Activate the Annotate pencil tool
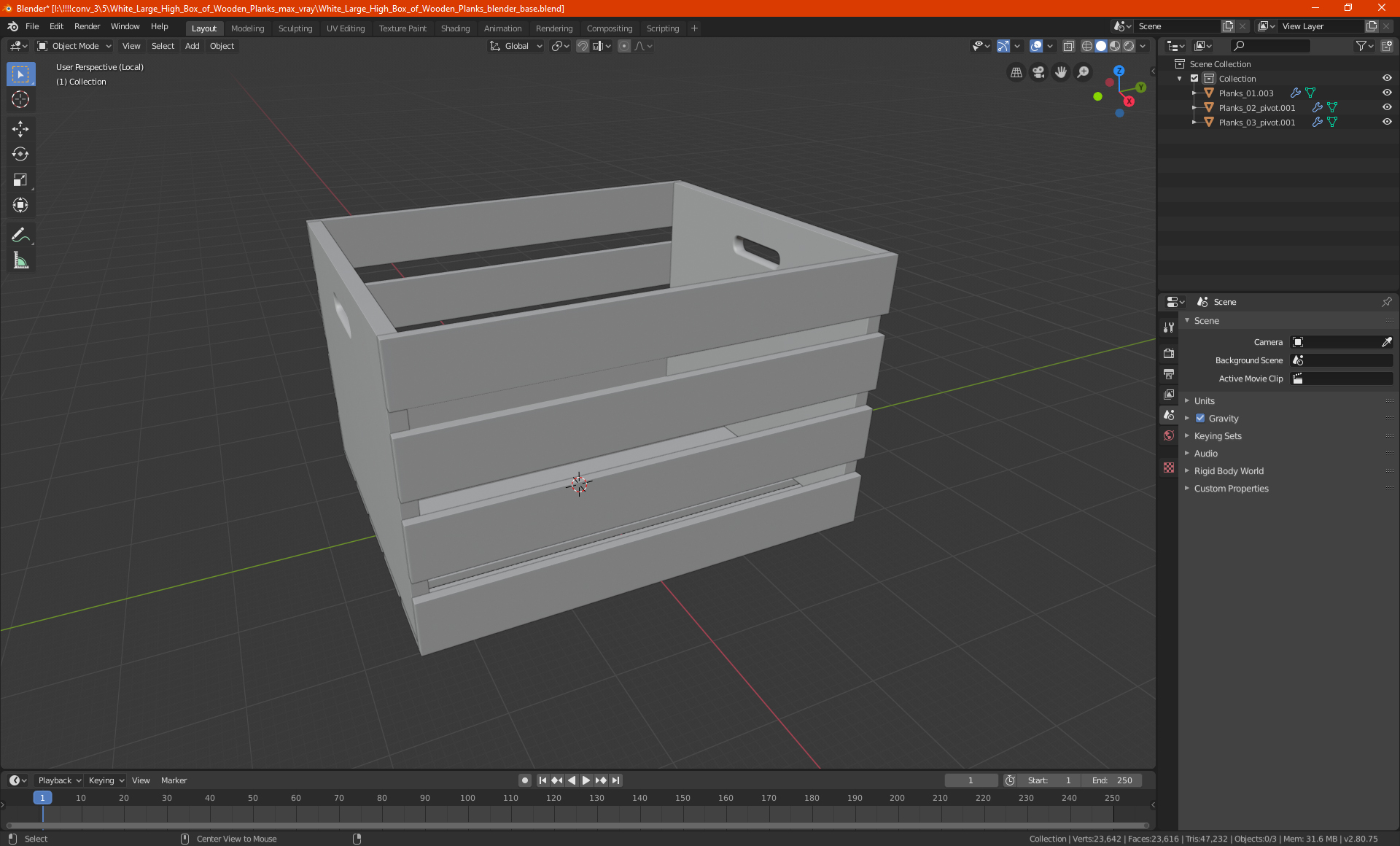Viewport: 1400px width, 846px height. (20, 235)
